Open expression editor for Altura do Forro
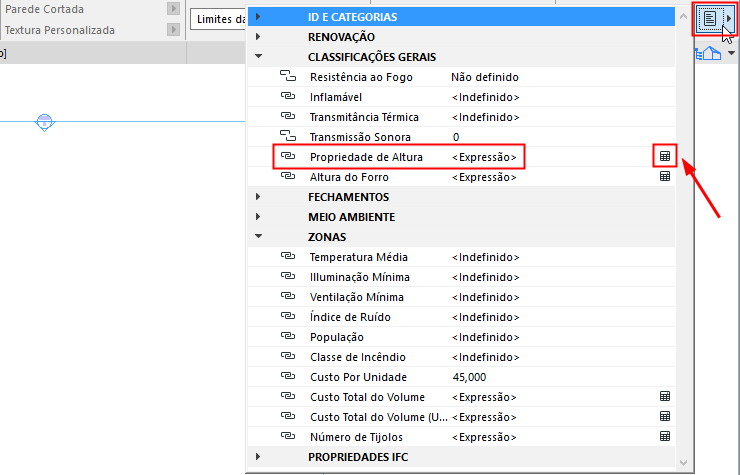 tap(665, 177)
